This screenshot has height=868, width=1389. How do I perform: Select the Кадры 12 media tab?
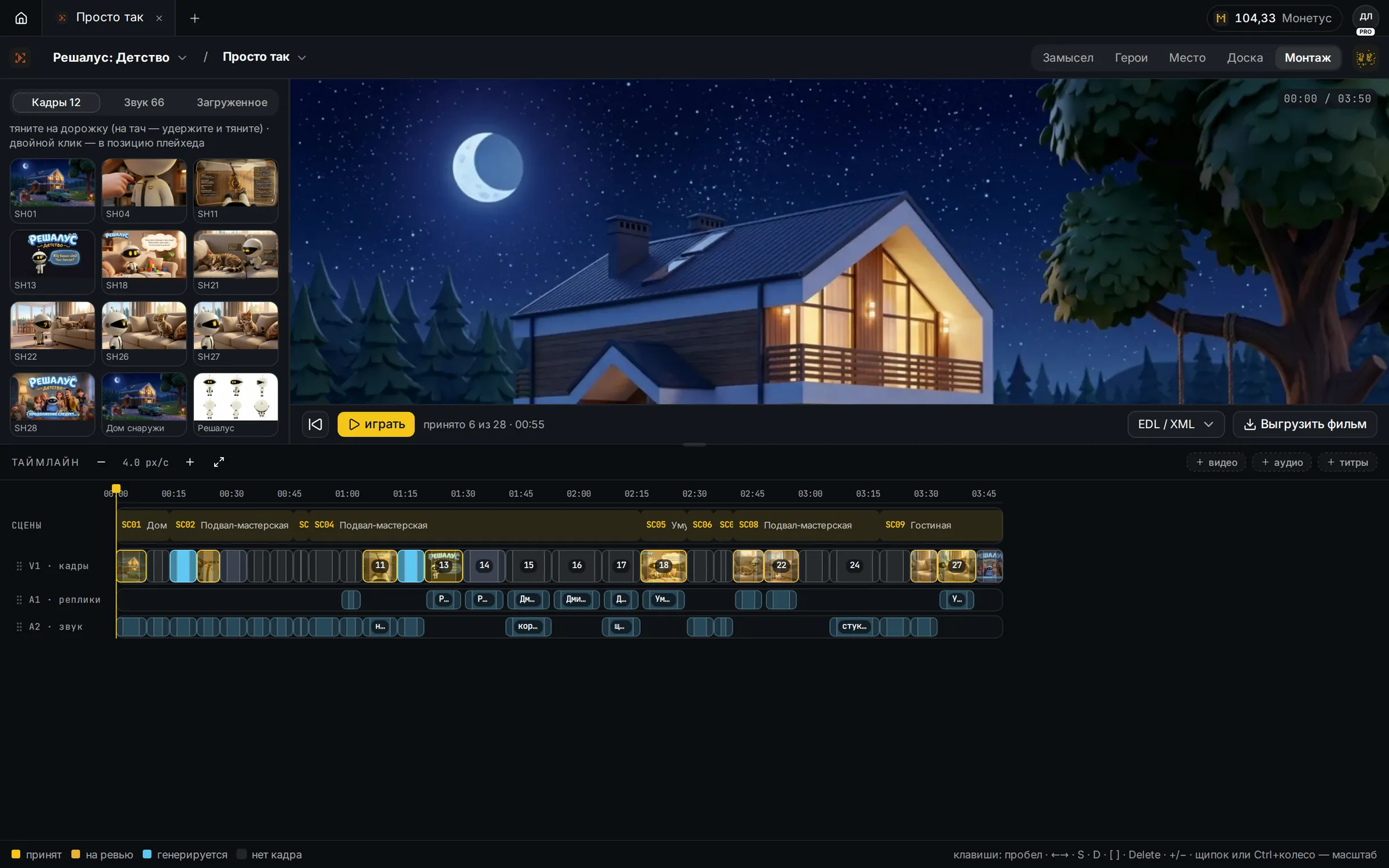coord(56,102)
